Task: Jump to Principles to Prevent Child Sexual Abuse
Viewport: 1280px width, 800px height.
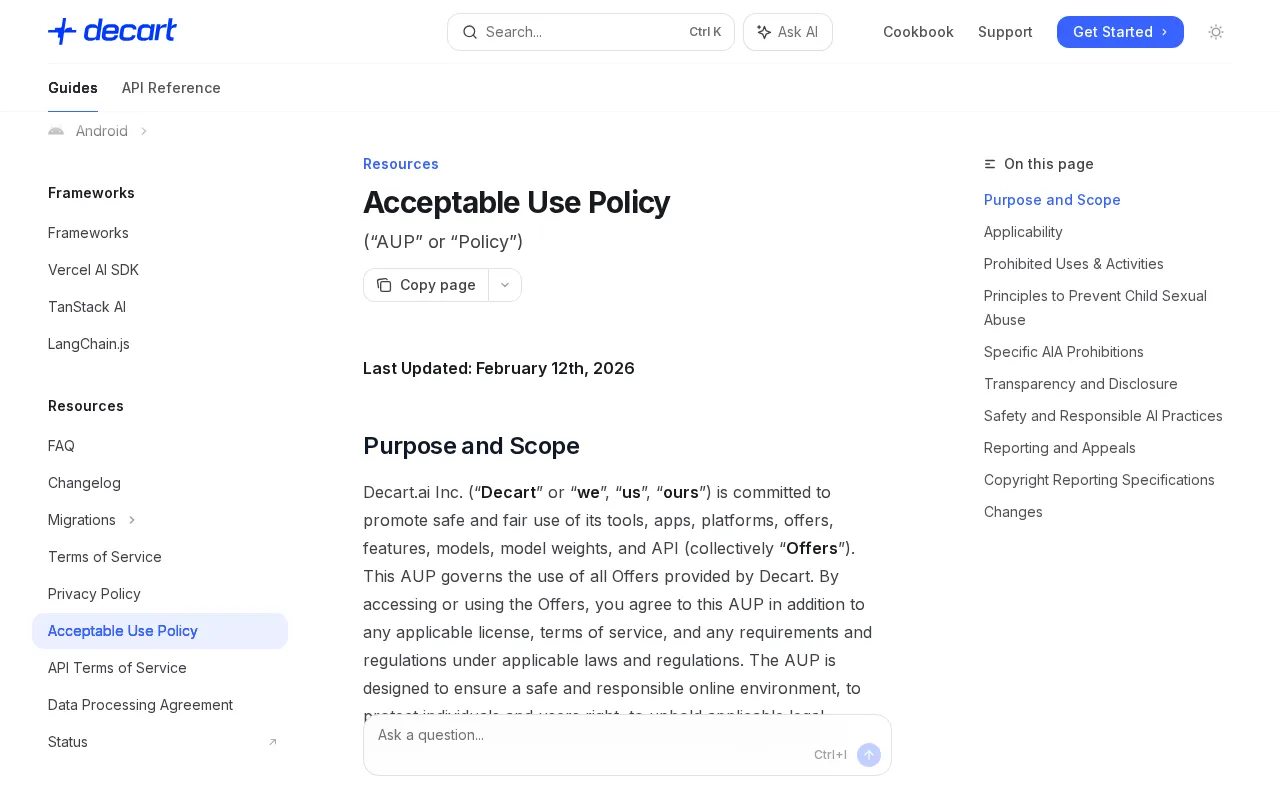Action: [x=1095, y=308]
